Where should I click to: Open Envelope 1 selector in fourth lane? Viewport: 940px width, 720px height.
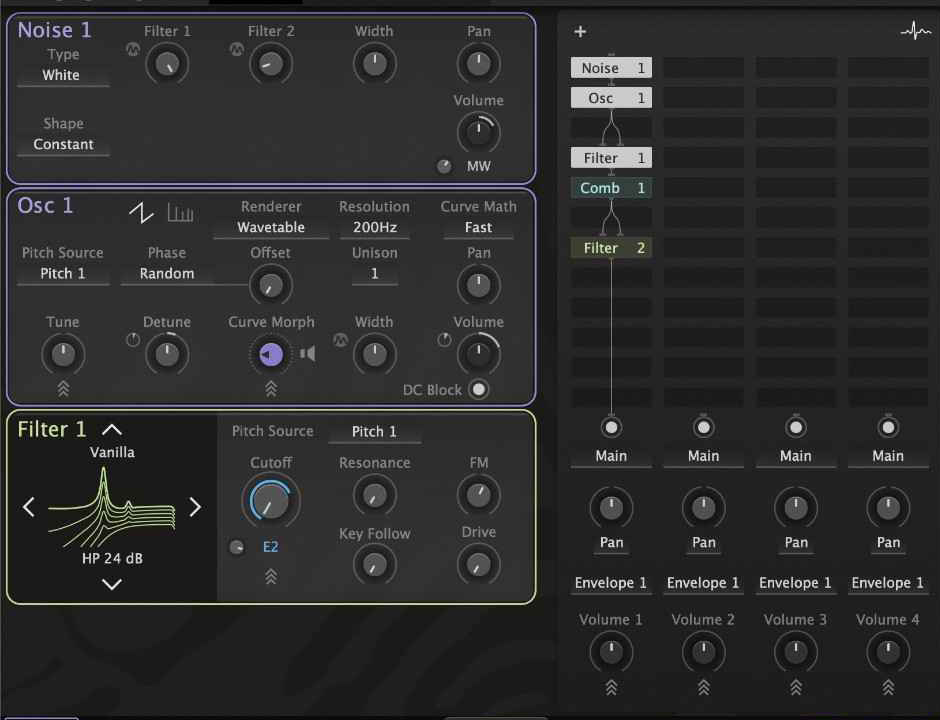coord(888,583)
